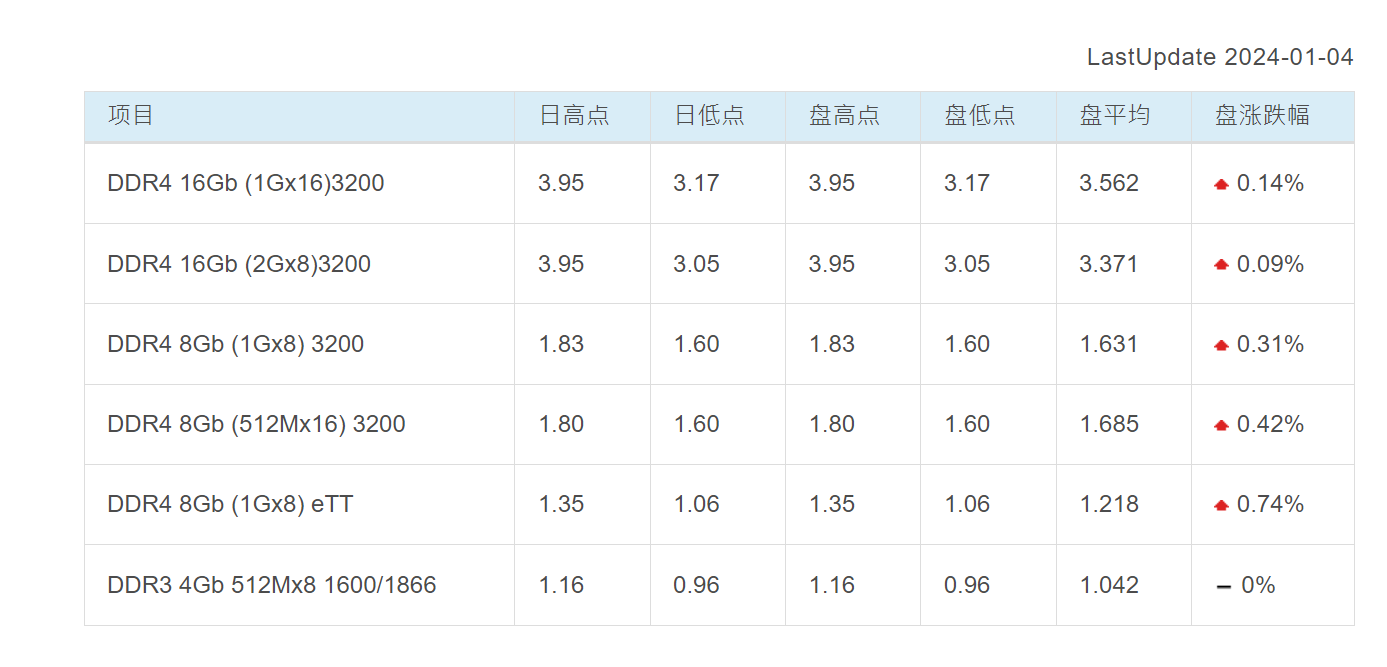Open DDR4 8Gb (512Mx16) 3200 item

pos(256,424)
